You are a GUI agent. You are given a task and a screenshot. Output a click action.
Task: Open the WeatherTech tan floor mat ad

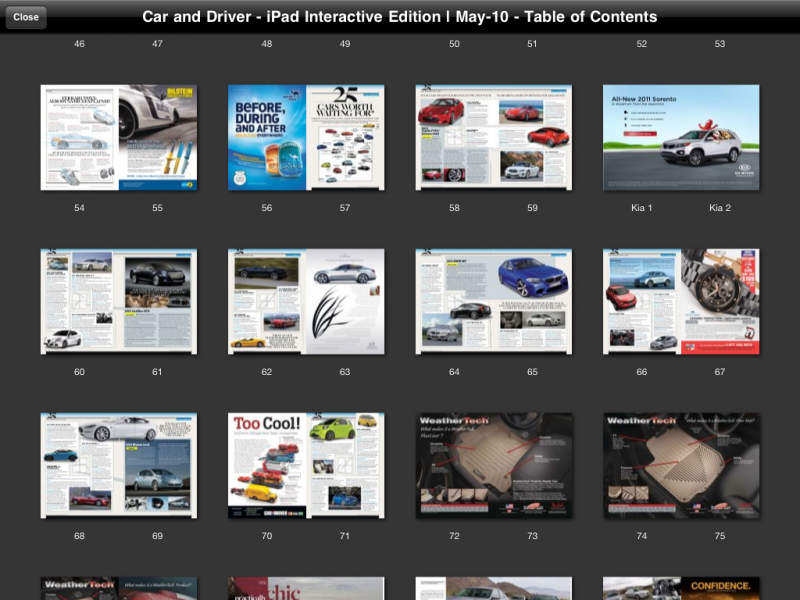pos(493,465)
